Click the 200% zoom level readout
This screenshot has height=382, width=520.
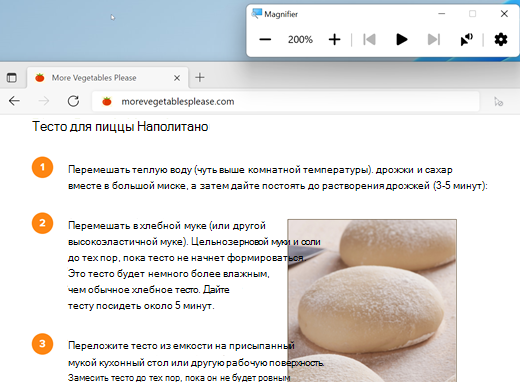coord(300,40)
